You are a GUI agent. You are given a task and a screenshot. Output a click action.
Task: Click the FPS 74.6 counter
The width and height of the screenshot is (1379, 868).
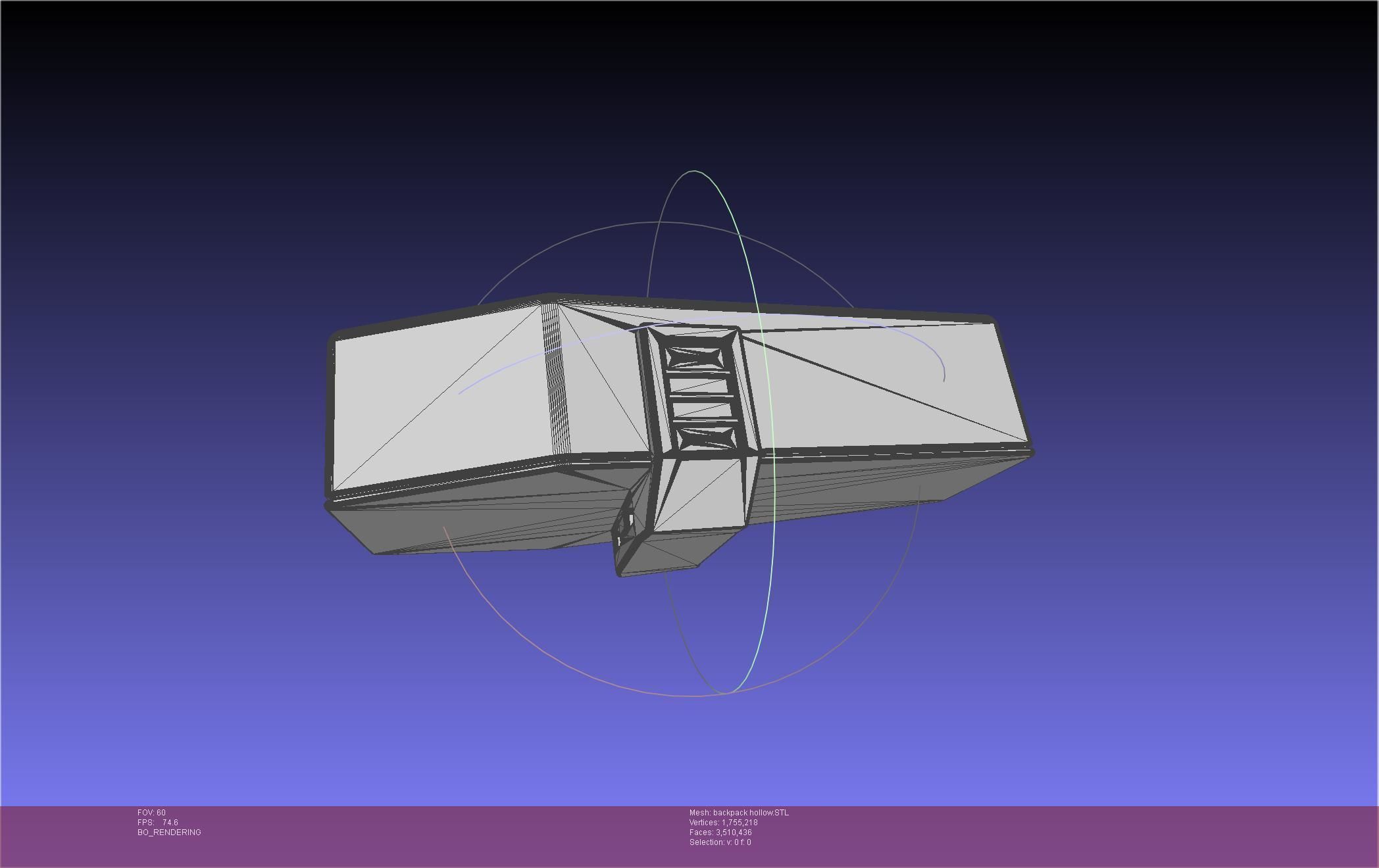click(158, 823)
